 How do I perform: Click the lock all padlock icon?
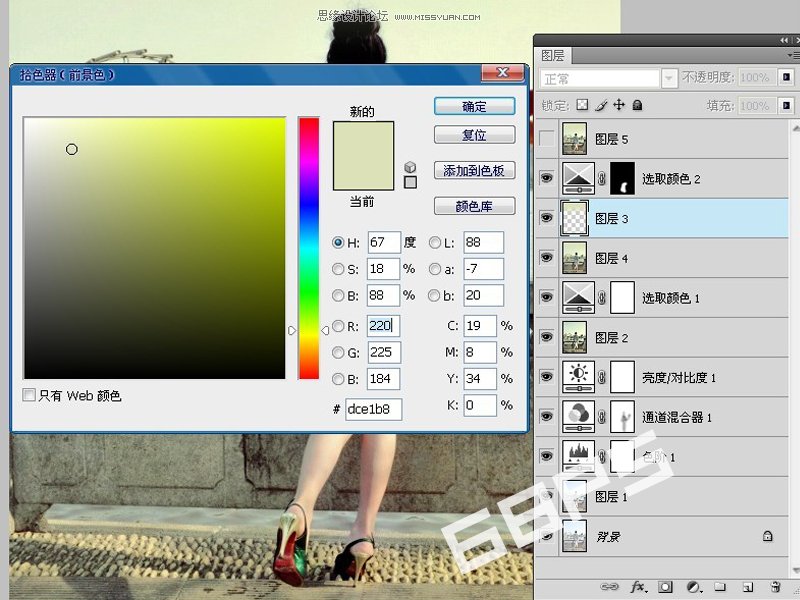(637, 105)
